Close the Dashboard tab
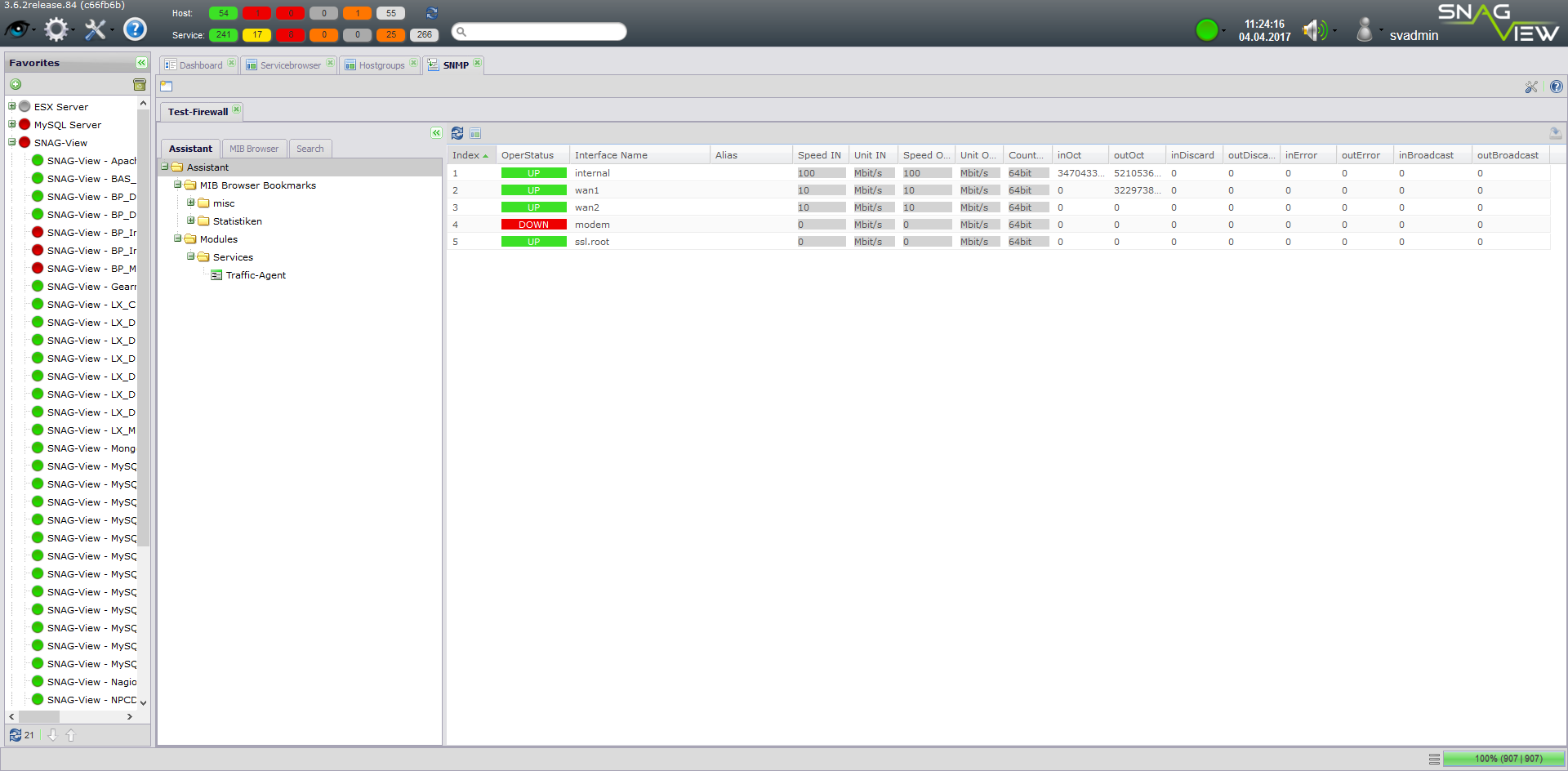Viewport: 1568px width, 771px height. click(x=231, y=63)
